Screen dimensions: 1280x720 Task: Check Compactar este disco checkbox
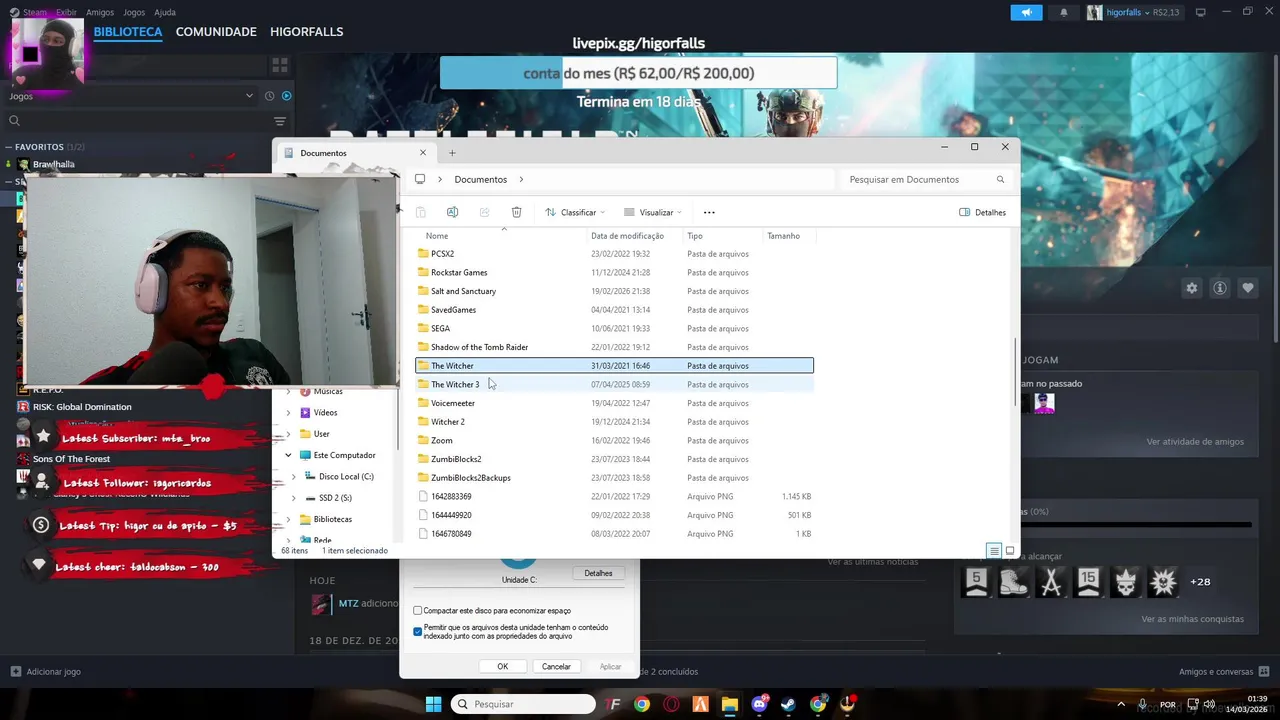(x=418, y=610)
